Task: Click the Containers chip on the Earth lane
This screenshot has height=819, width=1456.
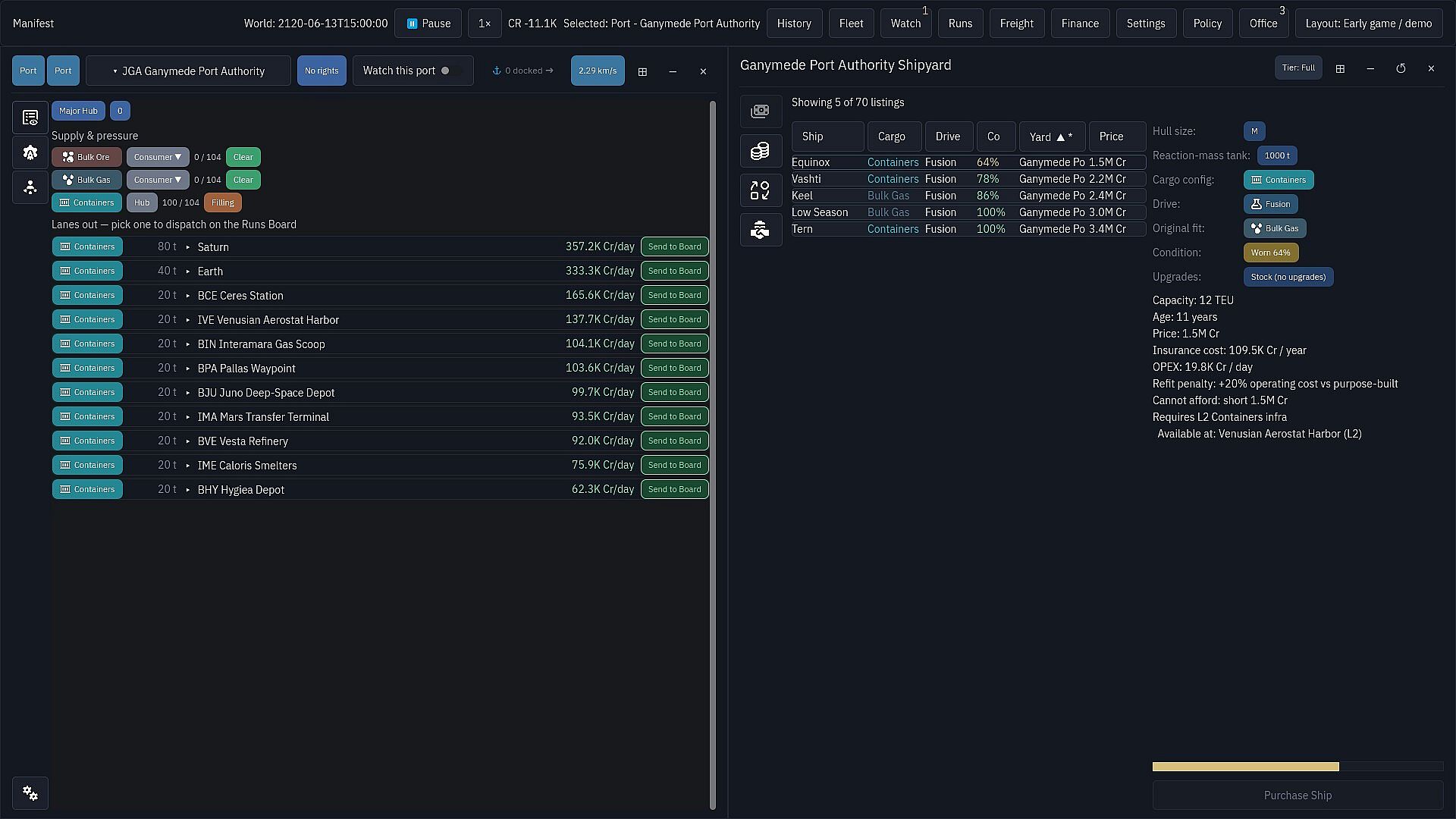Action: [x=87, y=271]
